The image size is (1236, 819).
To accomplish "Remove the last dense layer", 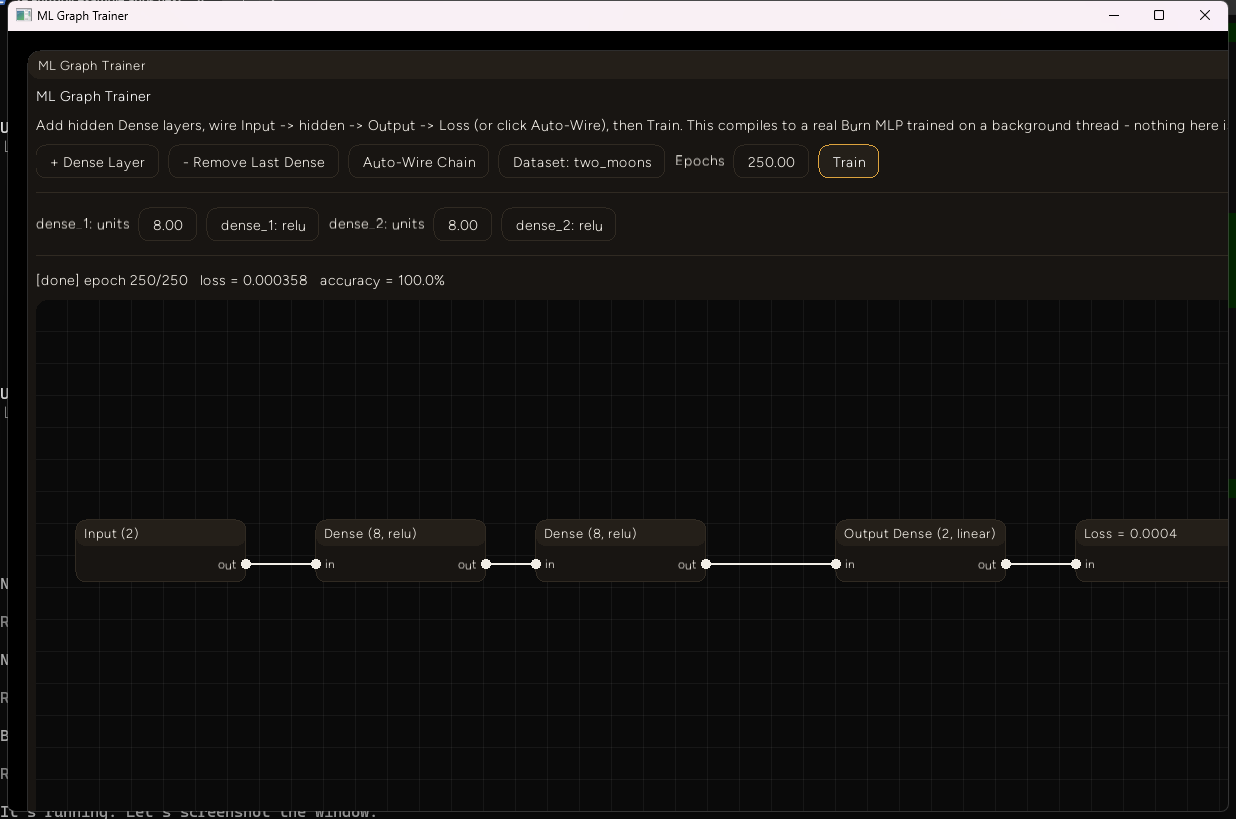I will [253, 162].
